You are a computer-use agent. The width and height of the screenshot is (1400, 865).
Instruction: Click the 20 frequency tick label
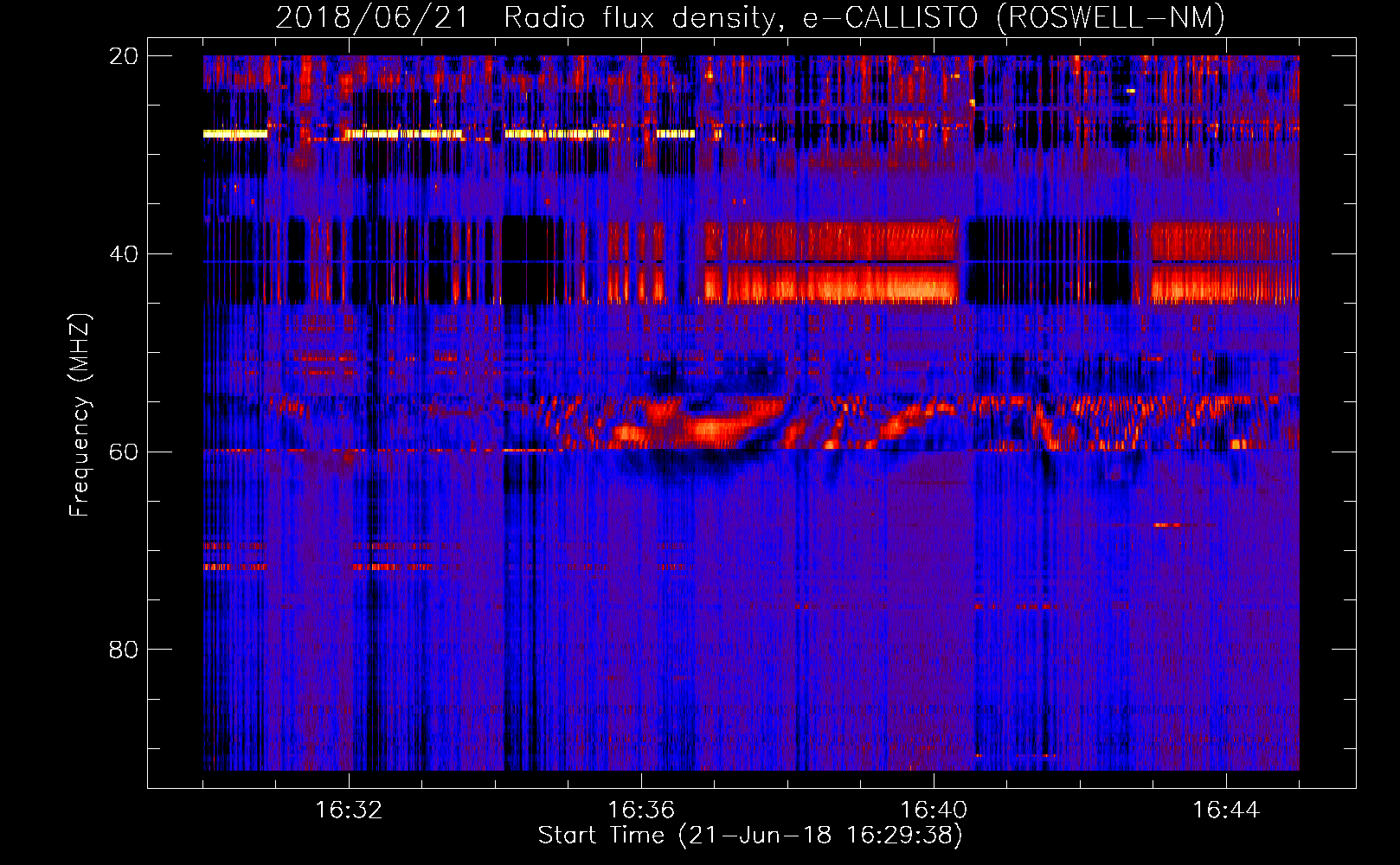(x=123, y=56)
